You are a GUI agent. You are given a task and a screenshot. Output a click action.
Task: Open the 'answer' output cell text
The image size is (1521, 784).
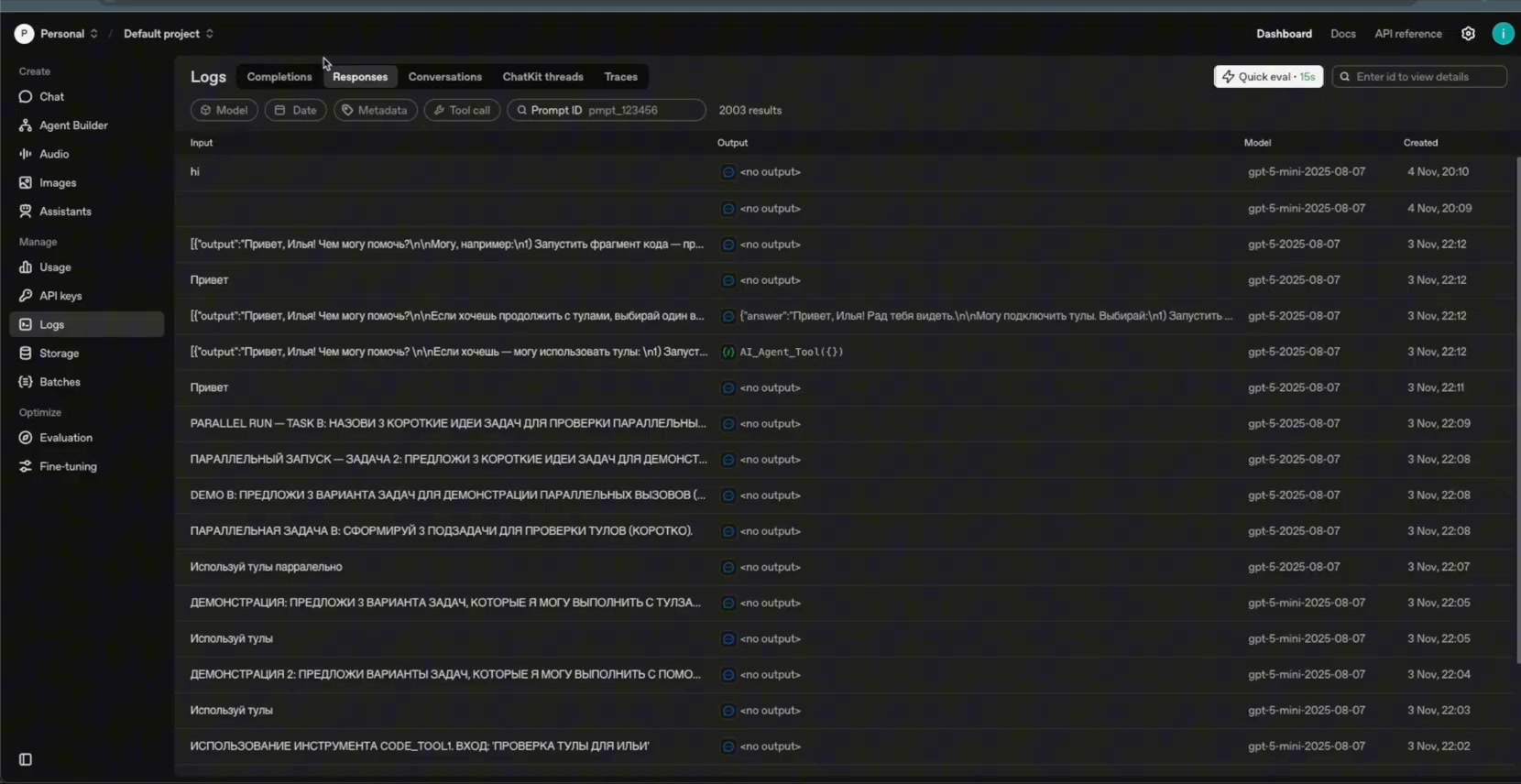pos(986,316)
